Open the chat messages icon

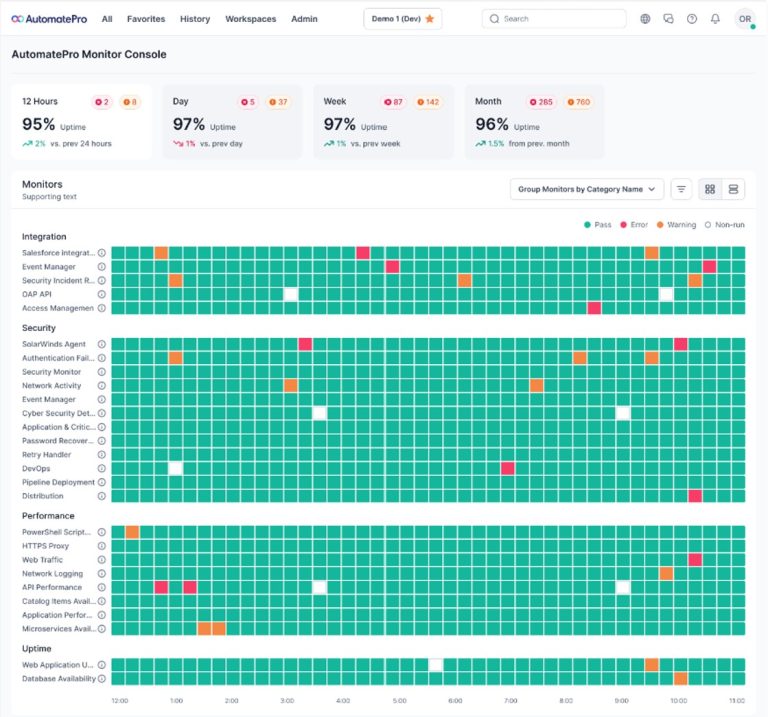(x=668, y=19)
